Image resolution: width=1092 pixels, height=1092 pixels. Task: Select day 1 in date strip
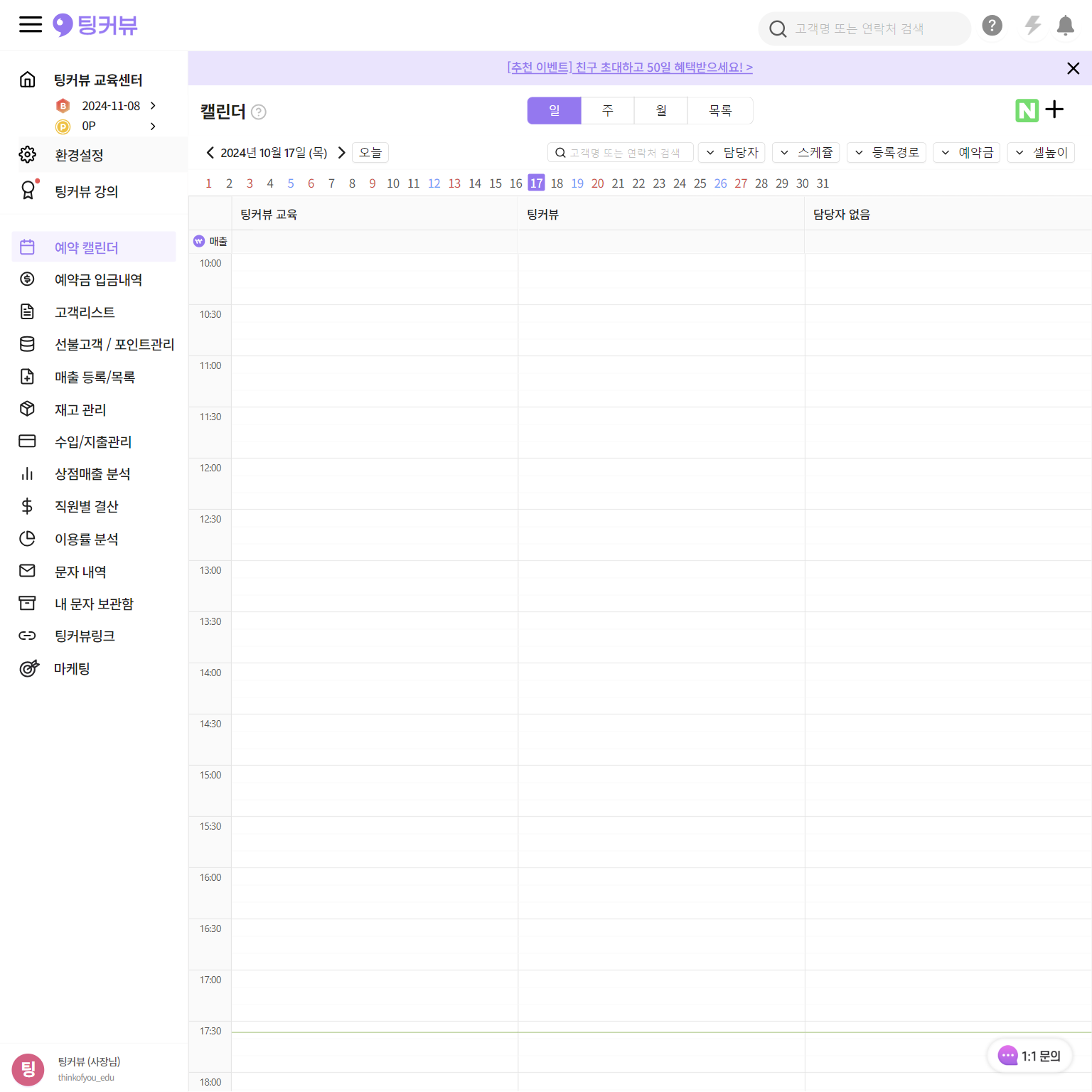pos(208,183)
